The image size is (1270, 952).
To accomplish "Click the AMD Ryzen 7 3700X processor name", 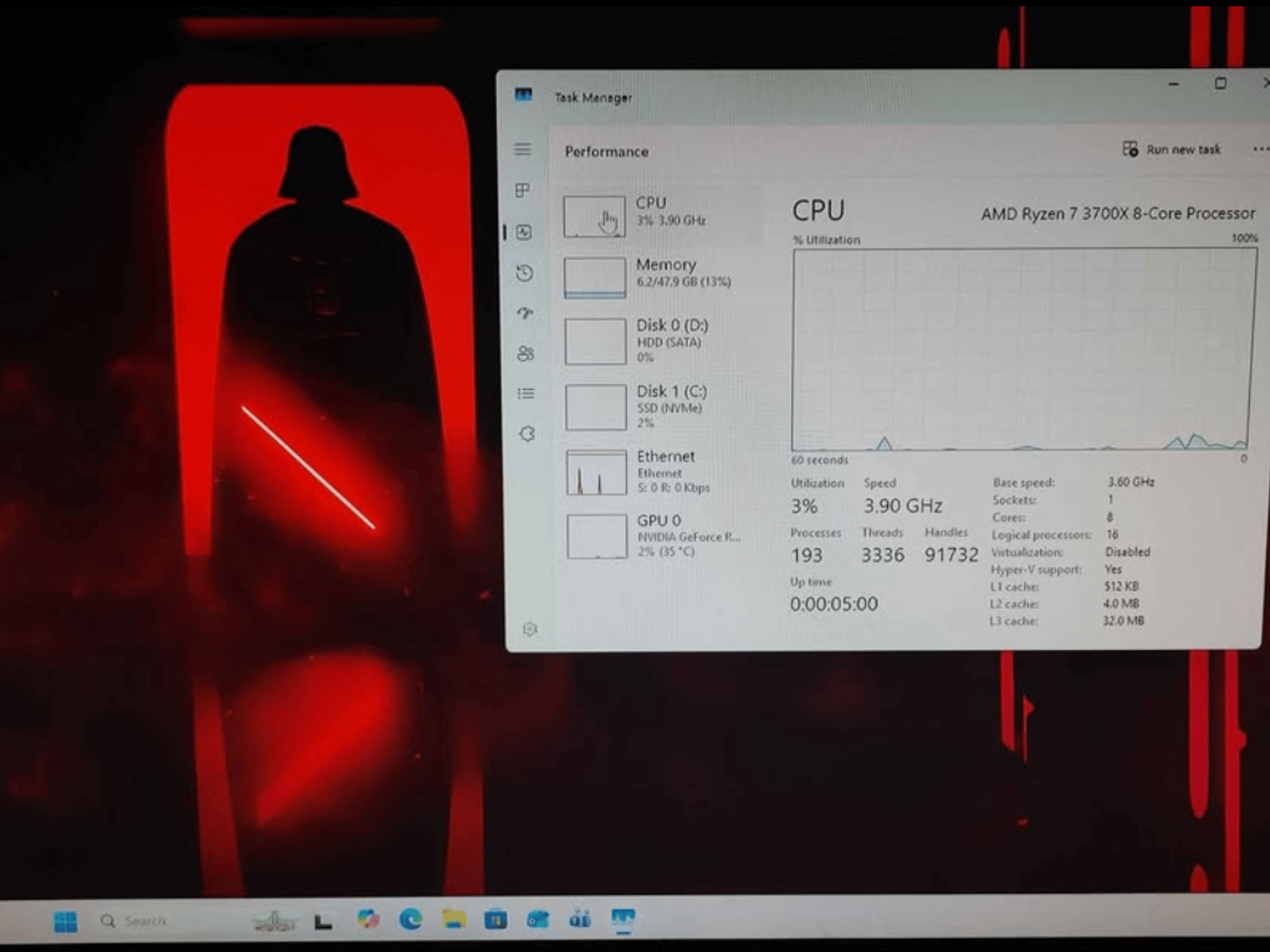I will coord(1118,214).
